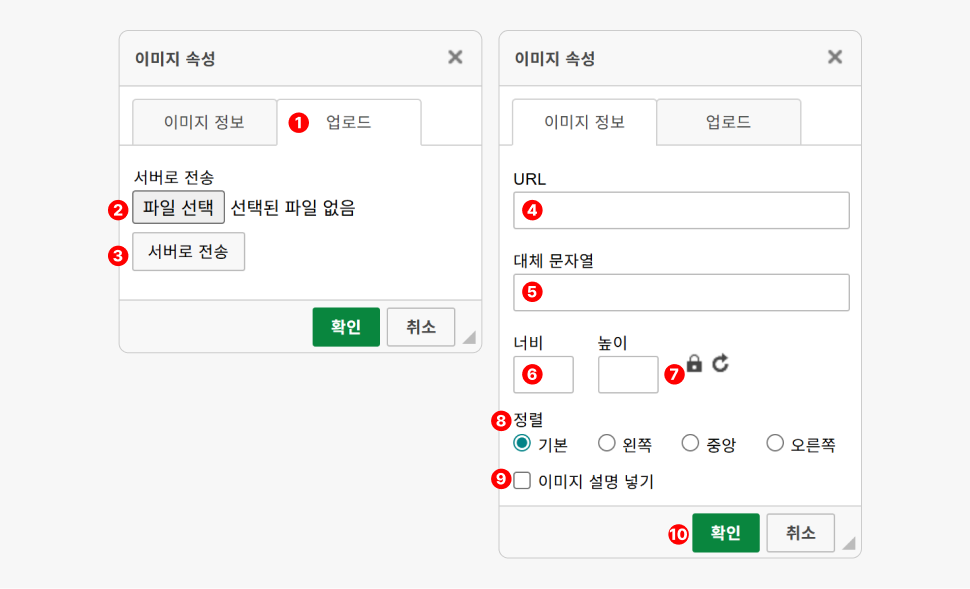The height and width of the screenshot is (589, 970).
Task: Click the 높이 height input box
Action: point(628,375)
